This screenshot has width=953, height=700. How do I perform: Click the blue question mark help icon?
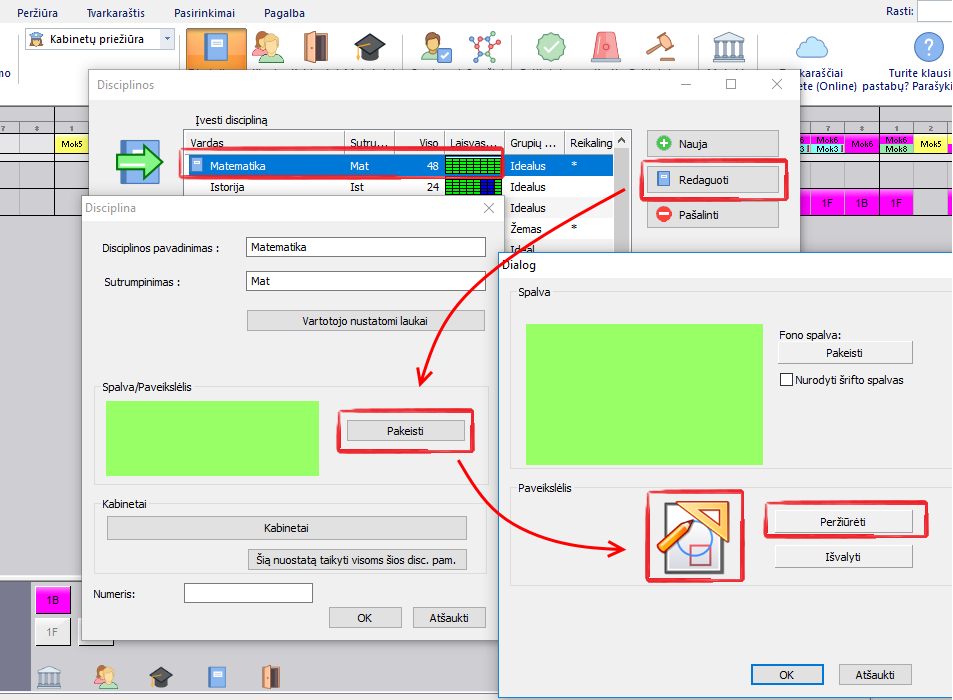929,47
